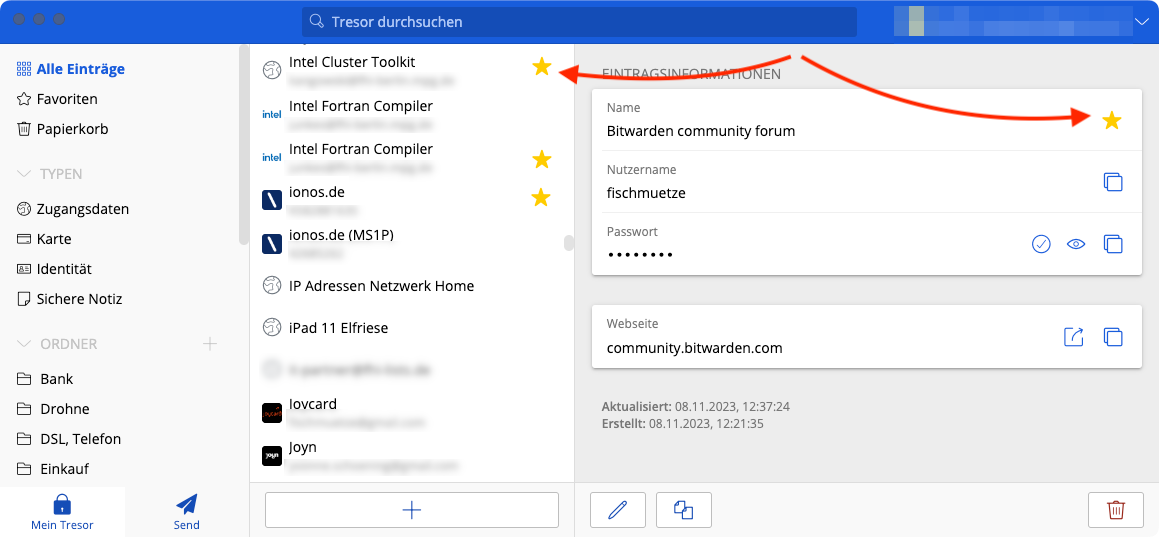The width and height of the screenshot is (1159, 537).
Task: Select the Joyn entry
Action: [412, 456]
